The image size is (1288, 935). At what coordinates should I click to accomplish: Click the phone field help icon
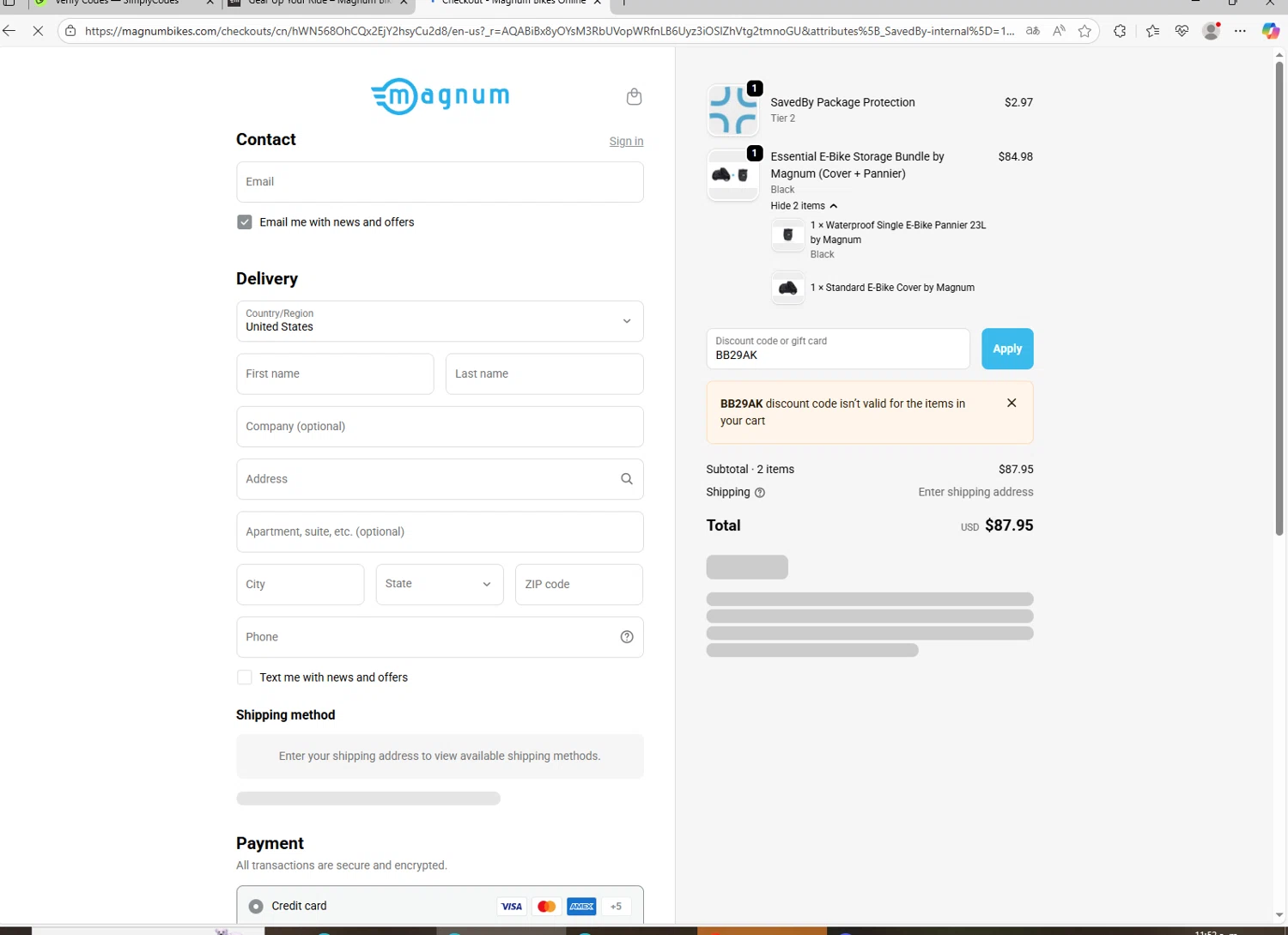[x=627, y=637]
